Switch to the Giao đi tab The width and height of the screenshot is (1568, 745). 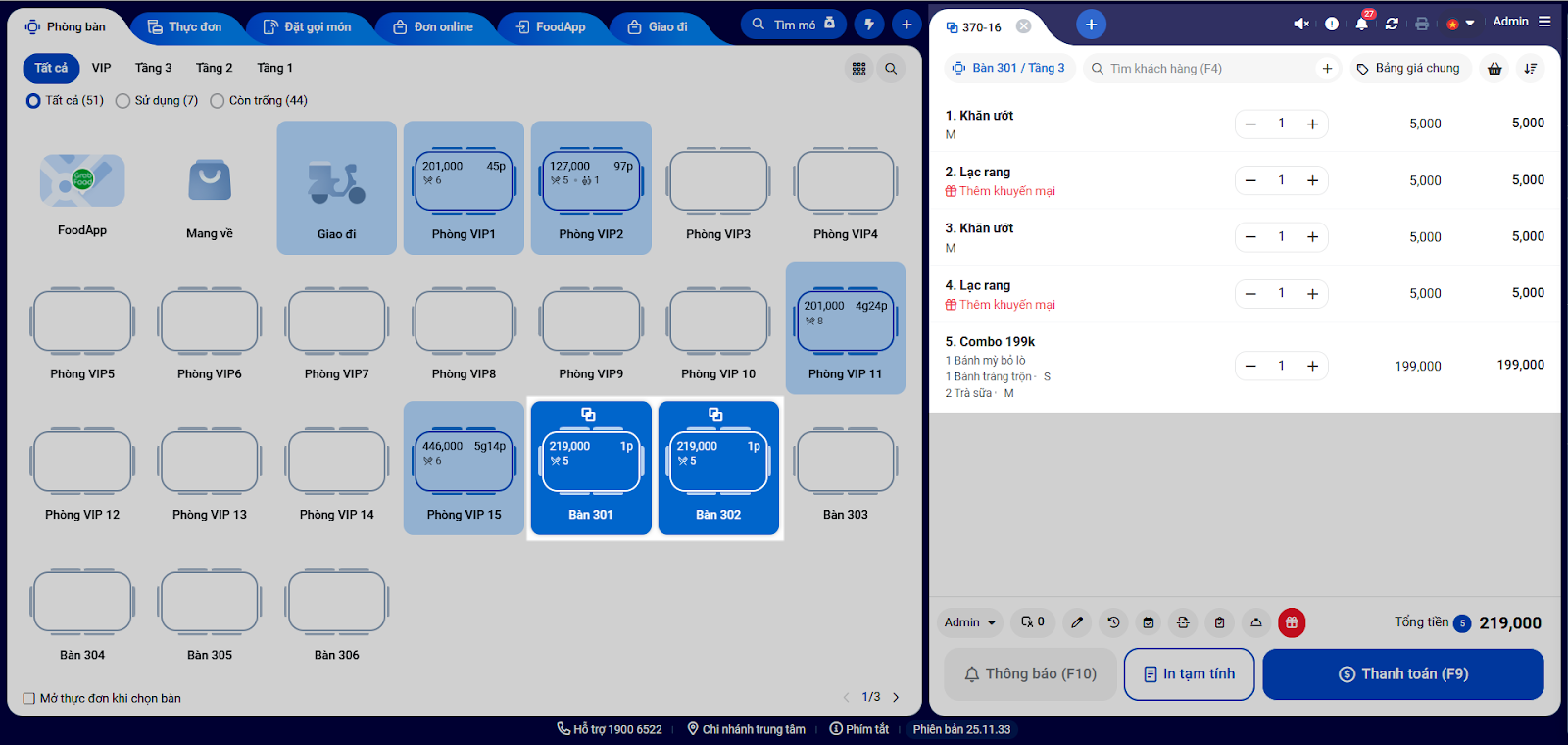point(658,27)
